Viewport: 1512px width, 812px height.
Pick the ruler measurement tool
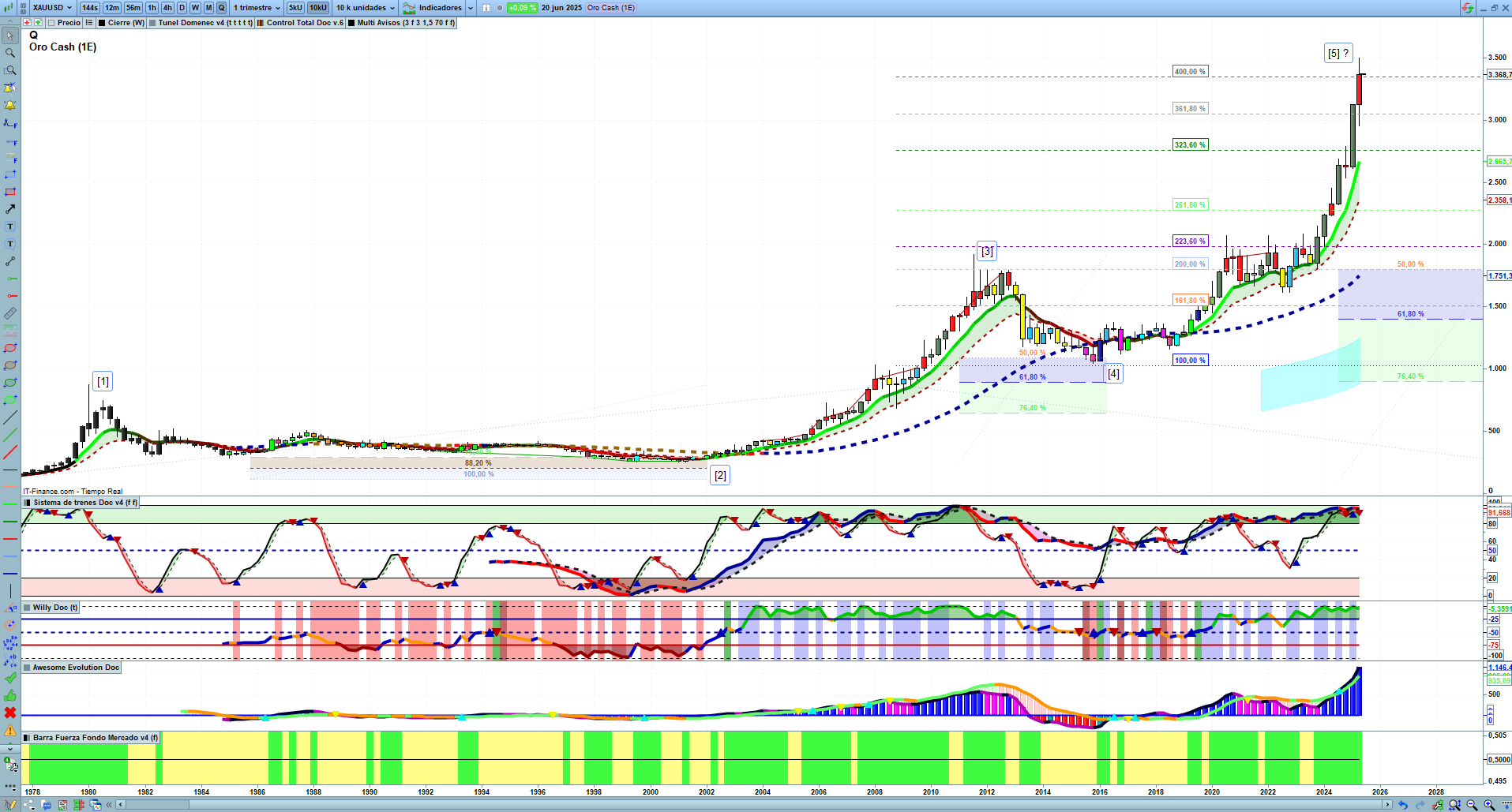[10, 313]
